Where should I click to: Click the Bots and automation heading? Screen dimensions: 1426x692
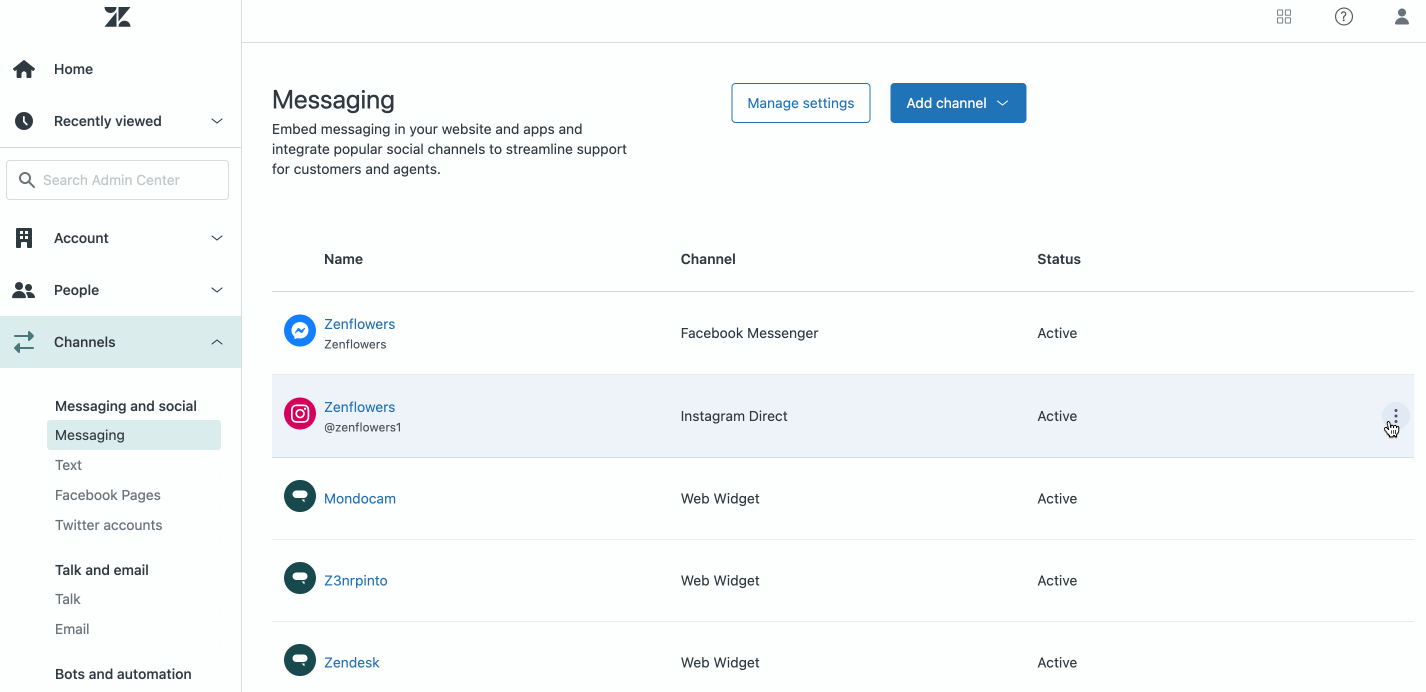point(123,674)
